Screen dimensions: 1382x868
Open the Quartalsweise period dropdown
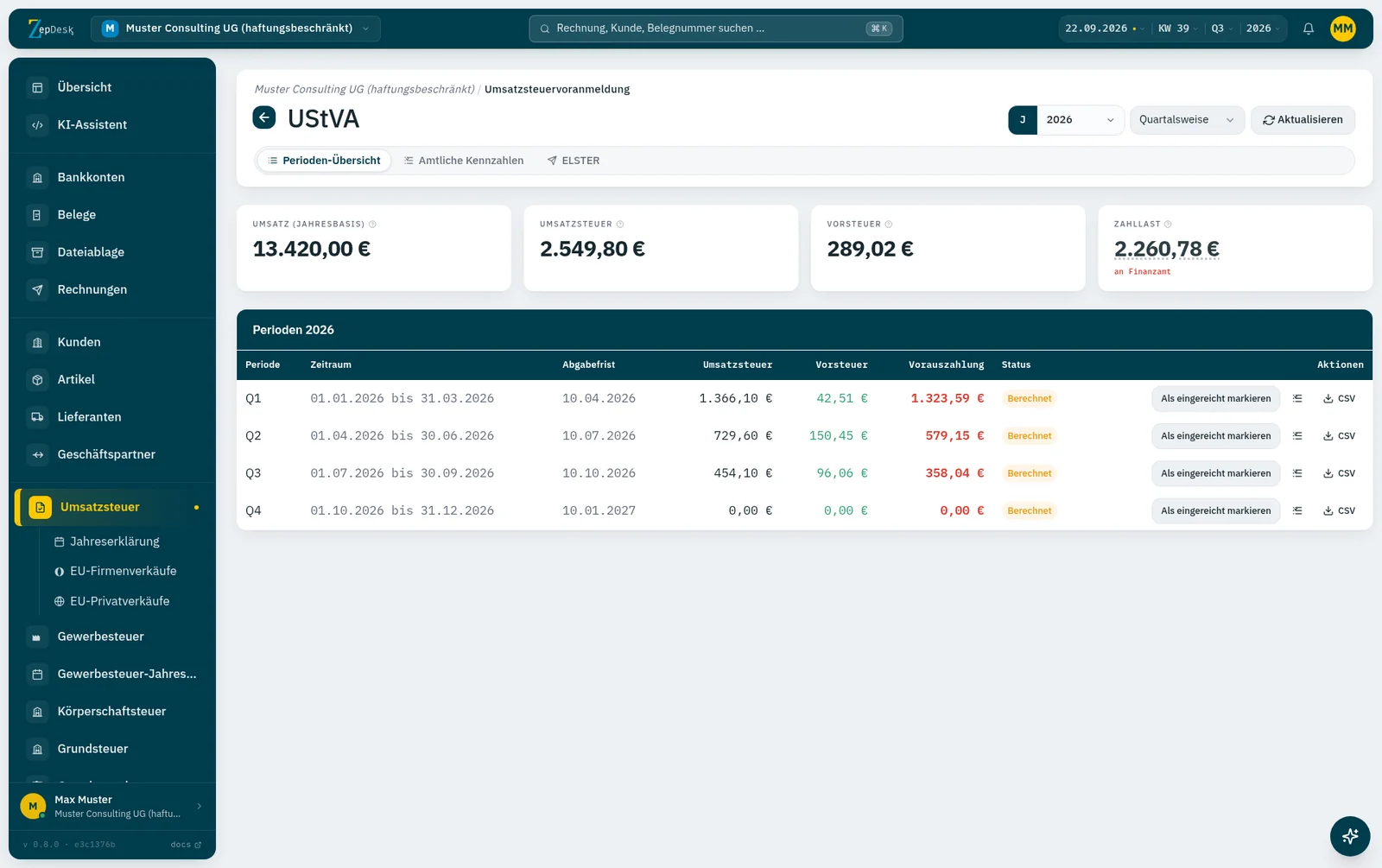1187,120
